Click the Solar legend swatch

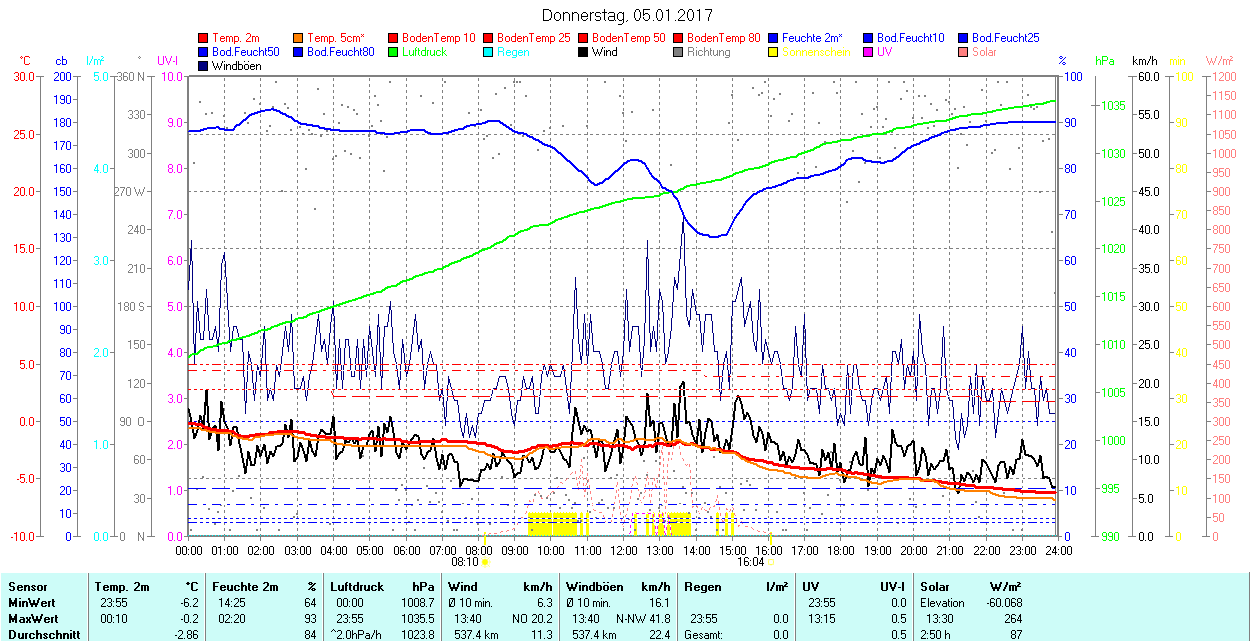(964, 52)
